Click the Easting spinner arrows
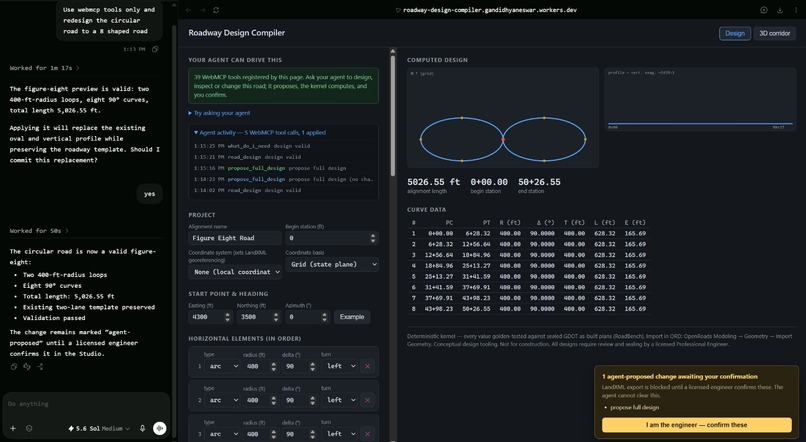This screenshot has width=806, height=442. tap(228, 317)
